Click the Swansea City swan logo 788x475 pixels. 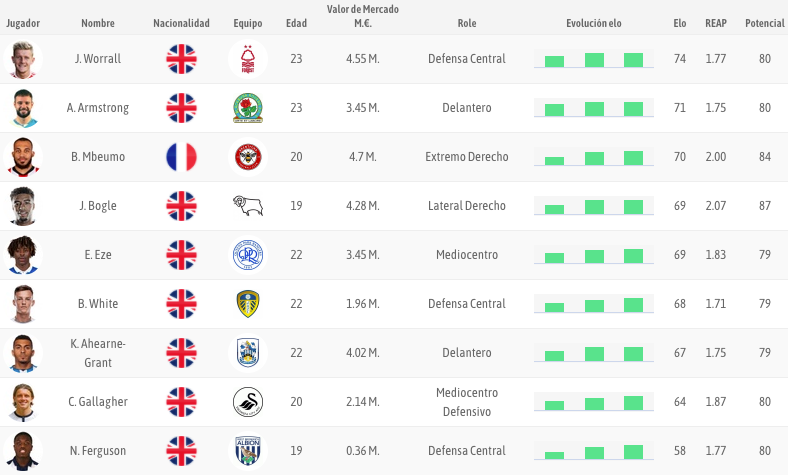pyautogui.click(x=248, y=402)
